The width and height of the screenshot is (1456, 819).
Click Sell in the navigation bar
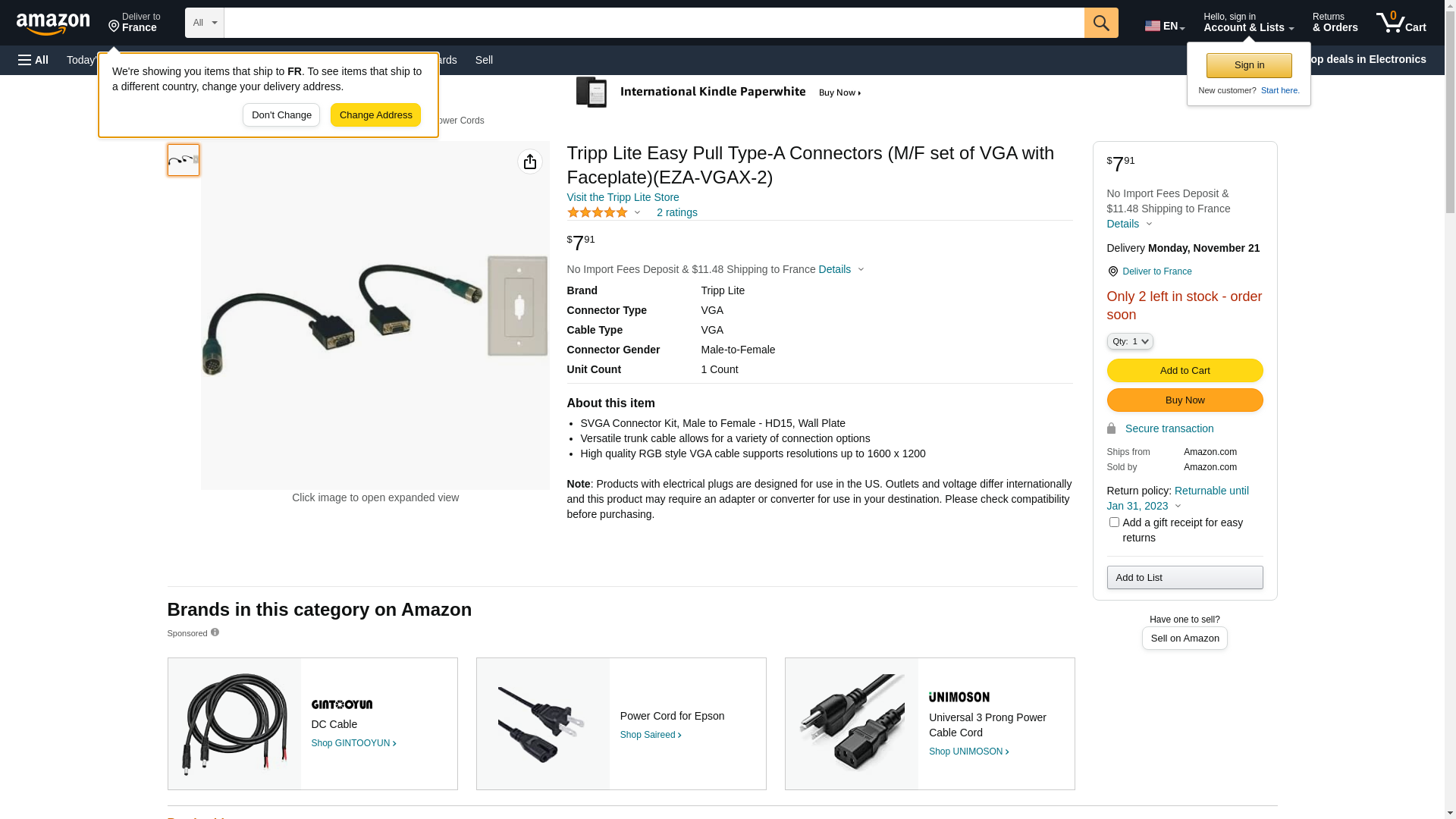[484, 60]
